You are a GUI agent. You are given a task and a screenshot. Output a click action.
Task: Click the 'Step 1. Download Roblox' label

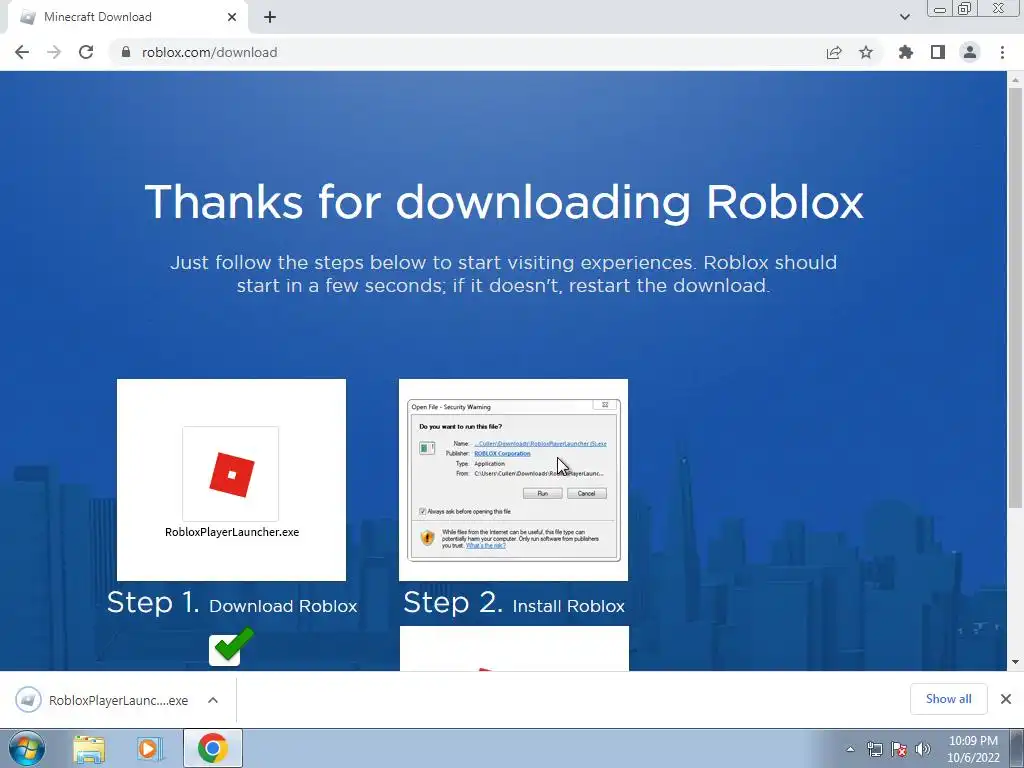tap(232, 603)
